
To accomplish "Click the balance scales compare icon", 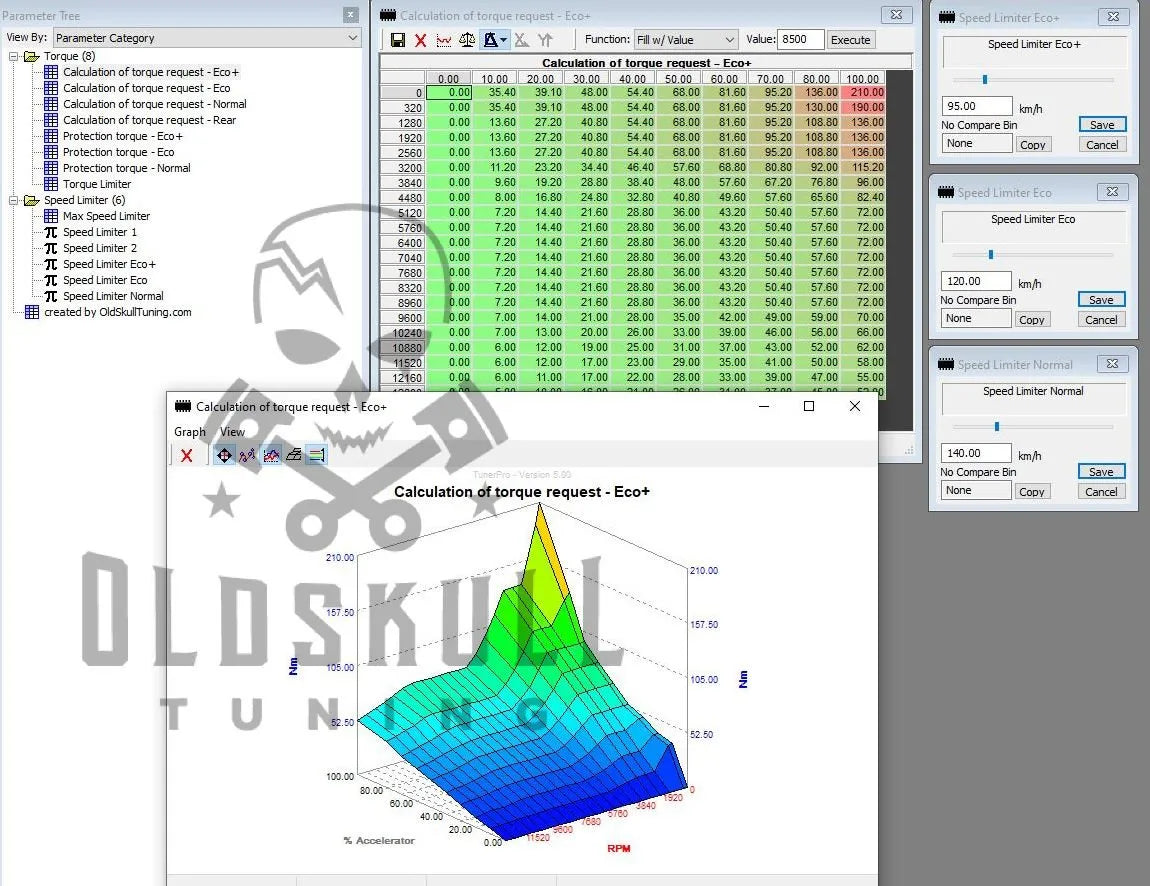I will (x=467, y=40).
